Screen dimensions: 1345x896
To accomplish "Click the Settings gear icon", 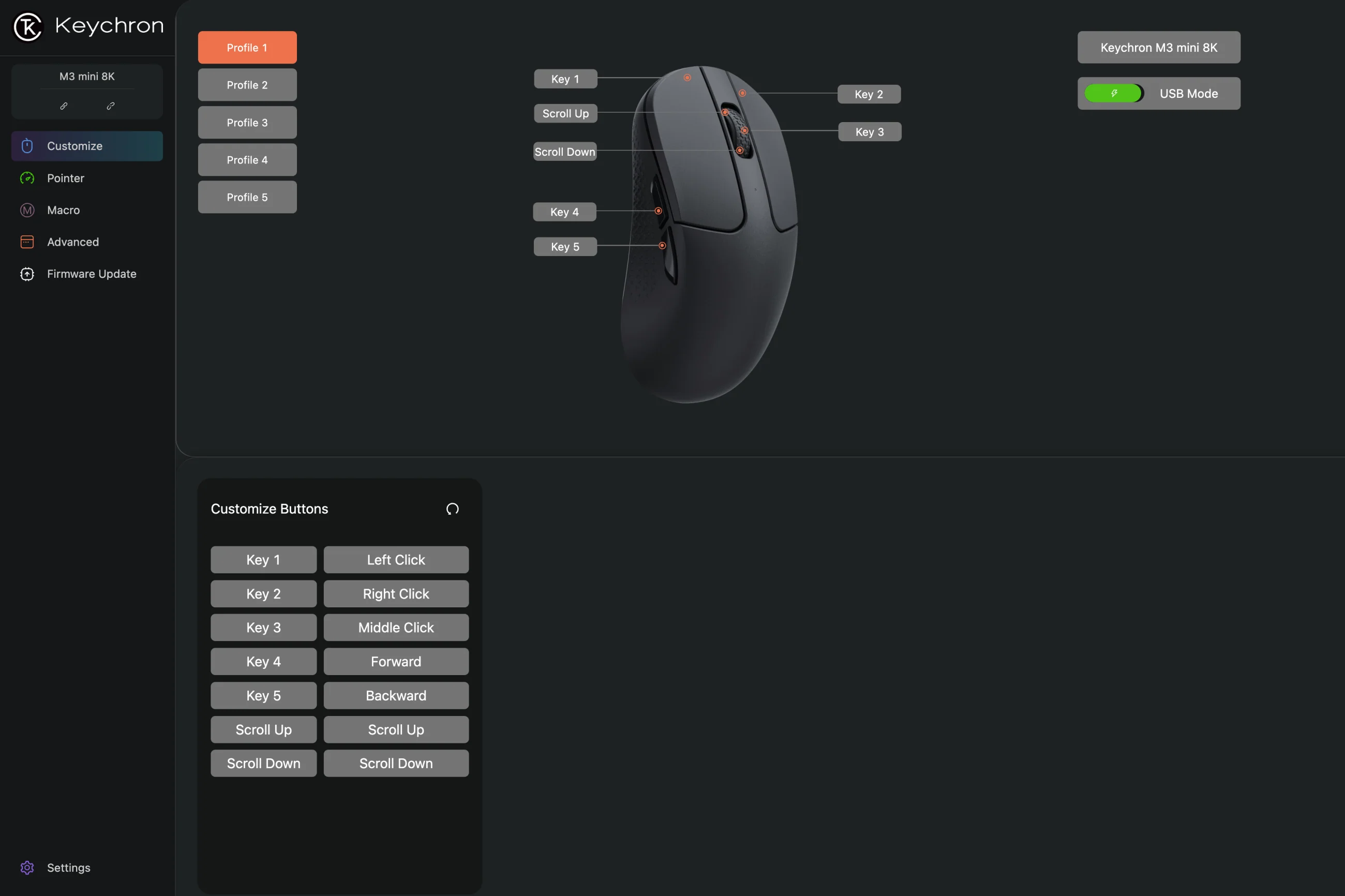I will [27, 868].
